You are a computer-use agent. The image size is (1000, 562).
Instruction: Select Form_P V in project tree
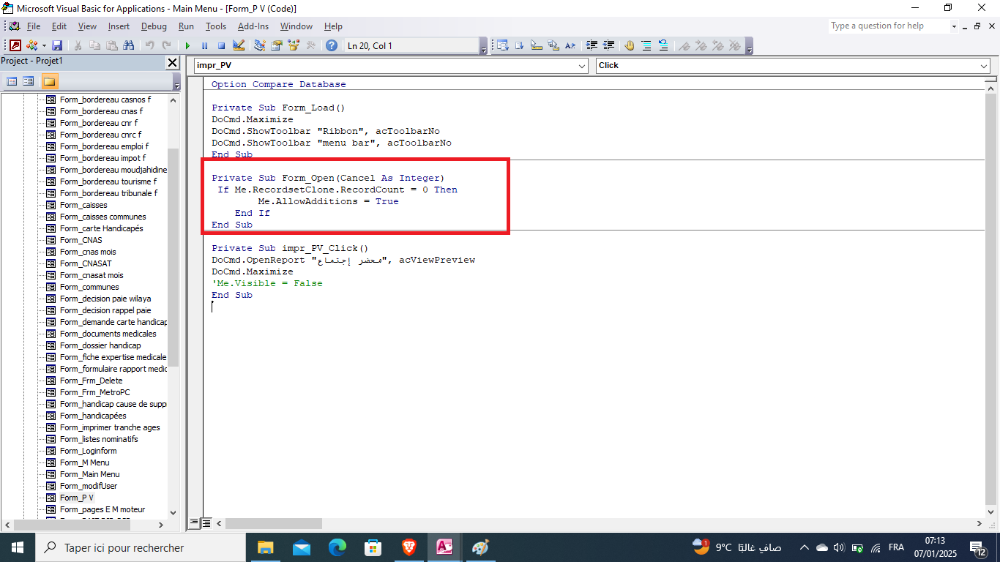tap(77, 498)
